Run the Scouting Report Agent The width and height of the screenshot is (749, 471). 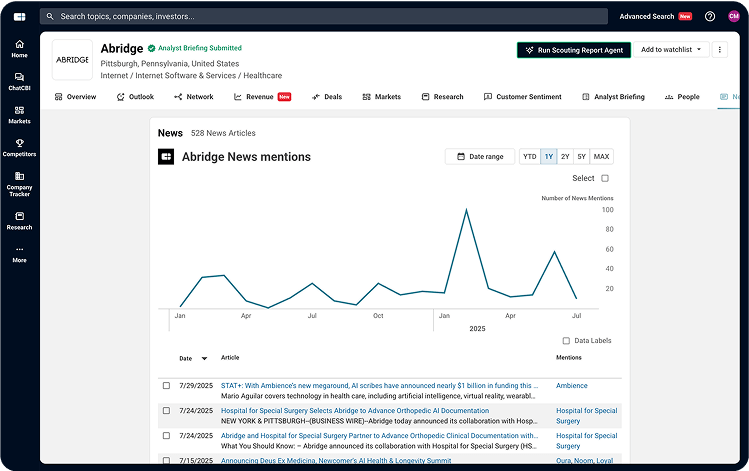coord(574,50)
